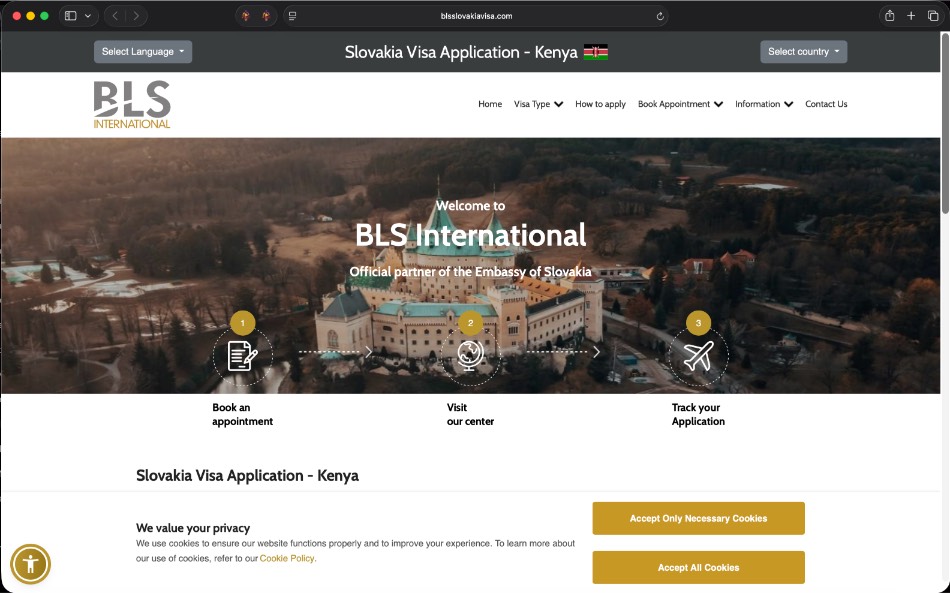The image size is (950, 593).
Task: Open the Select Language dropdown
Action: [x=143, y=51]
